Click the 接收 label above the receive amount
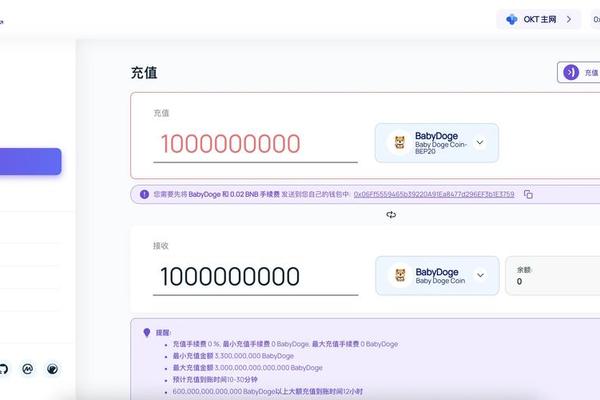The height and width of the screenshot is (400, 600). [161, 246]
